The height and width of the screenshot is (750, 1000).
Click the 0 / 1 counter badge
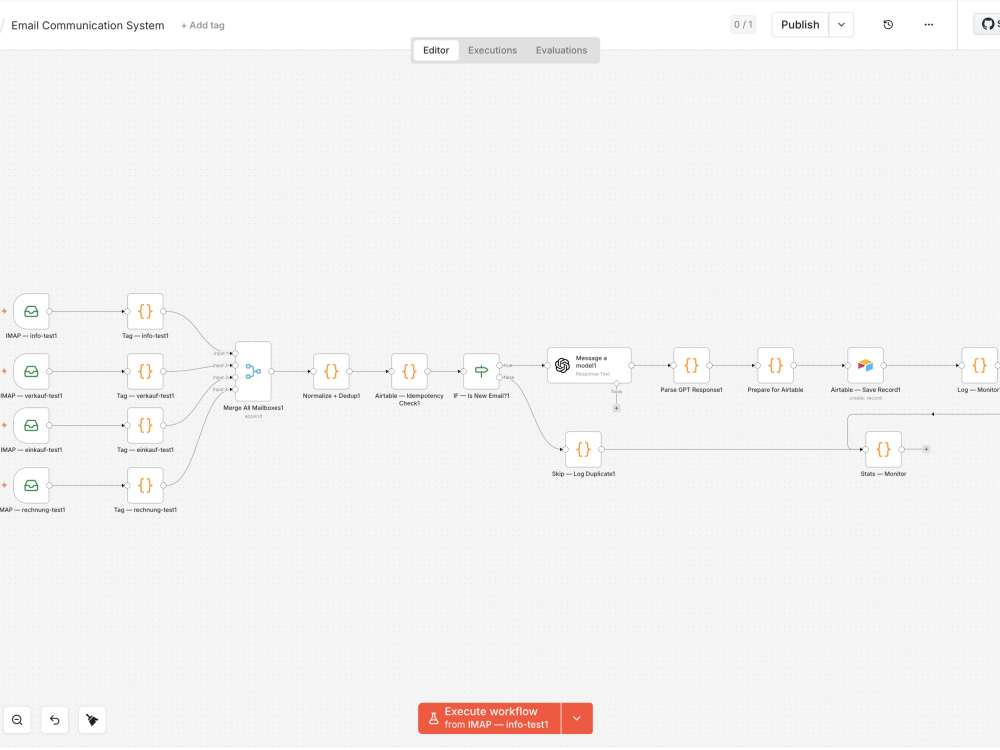[743, 25]
